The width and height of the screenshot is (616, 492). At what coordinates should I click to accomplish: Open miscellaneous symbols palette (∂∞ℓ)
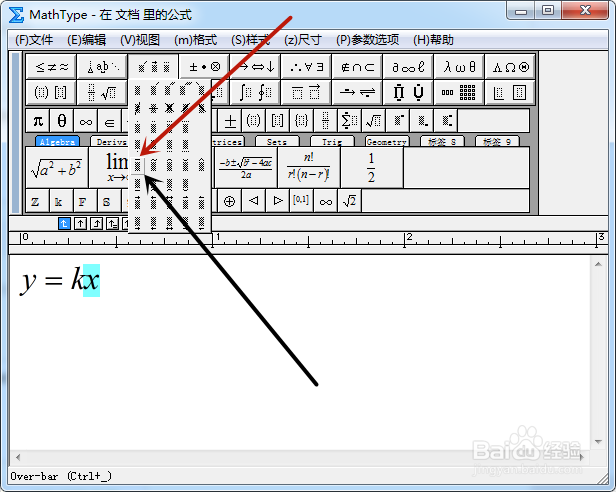click(409, 67)
